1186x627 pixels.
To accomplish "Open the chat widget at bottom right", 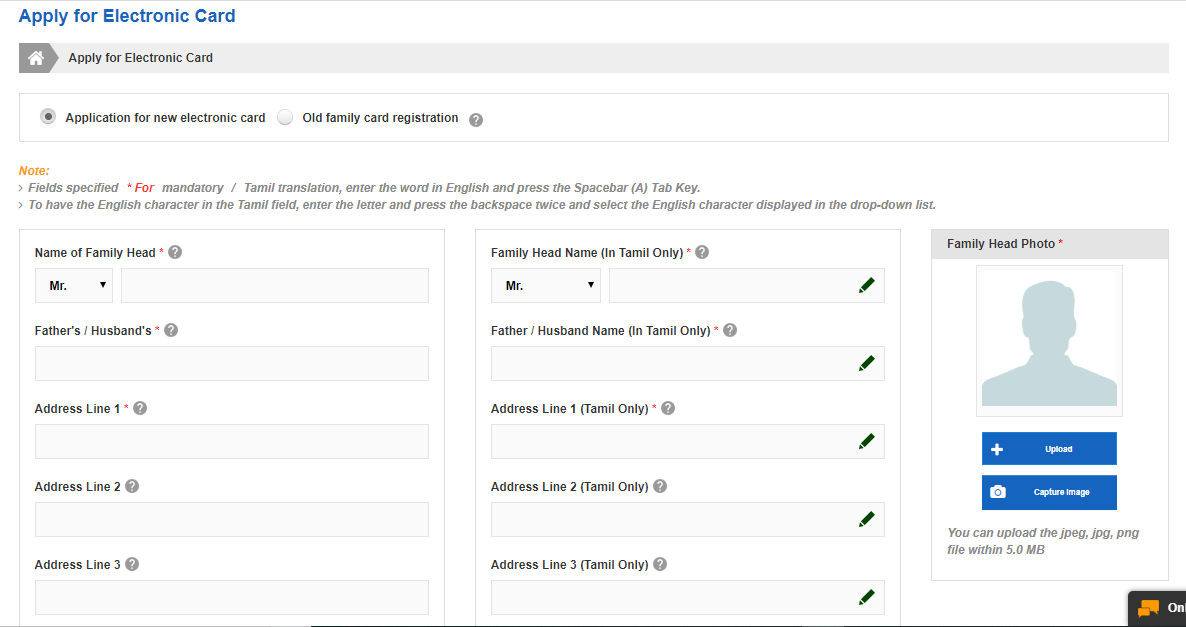I will point(1160,608).
